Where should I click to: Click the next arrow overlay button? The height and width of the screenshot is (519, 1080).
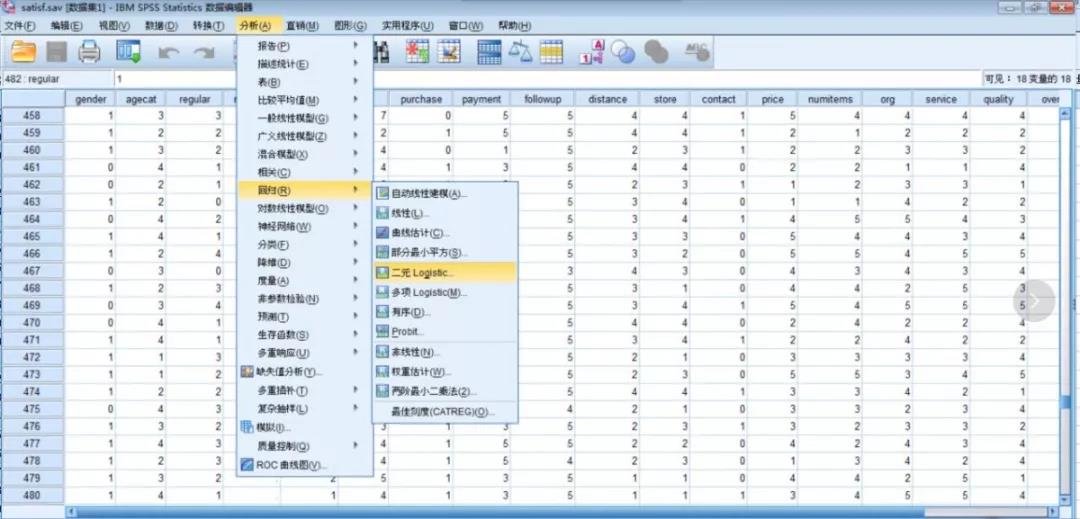point(1034,300)
